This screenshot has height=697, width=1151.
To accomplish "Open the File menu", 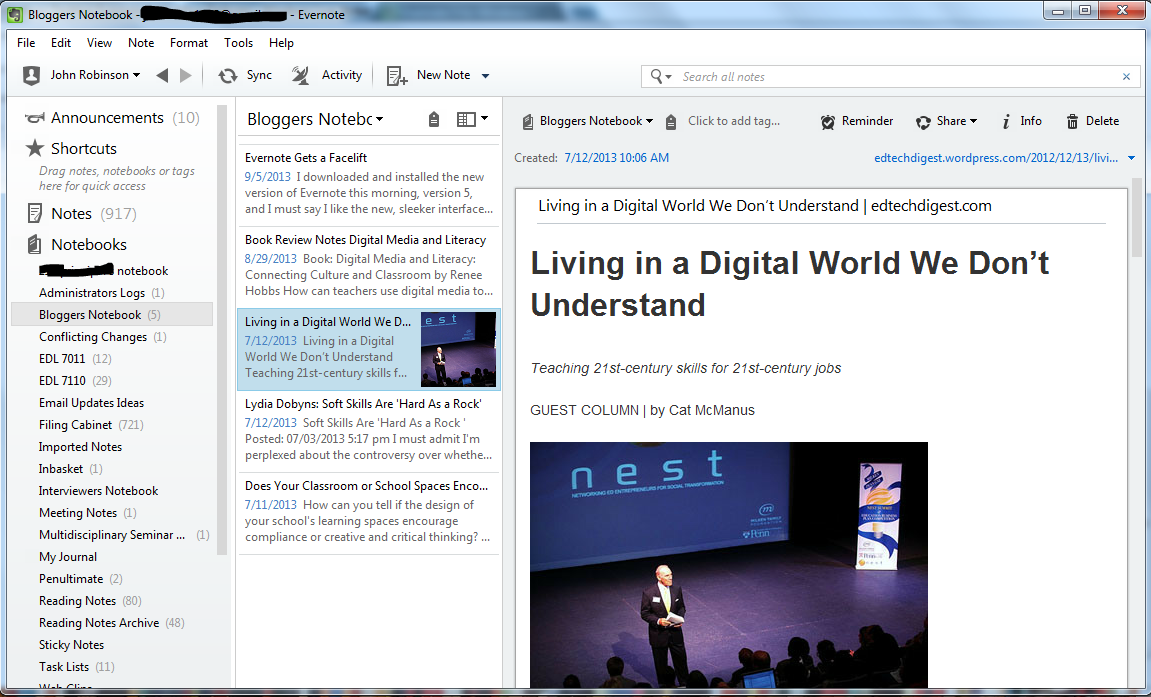I will point(26,43).
